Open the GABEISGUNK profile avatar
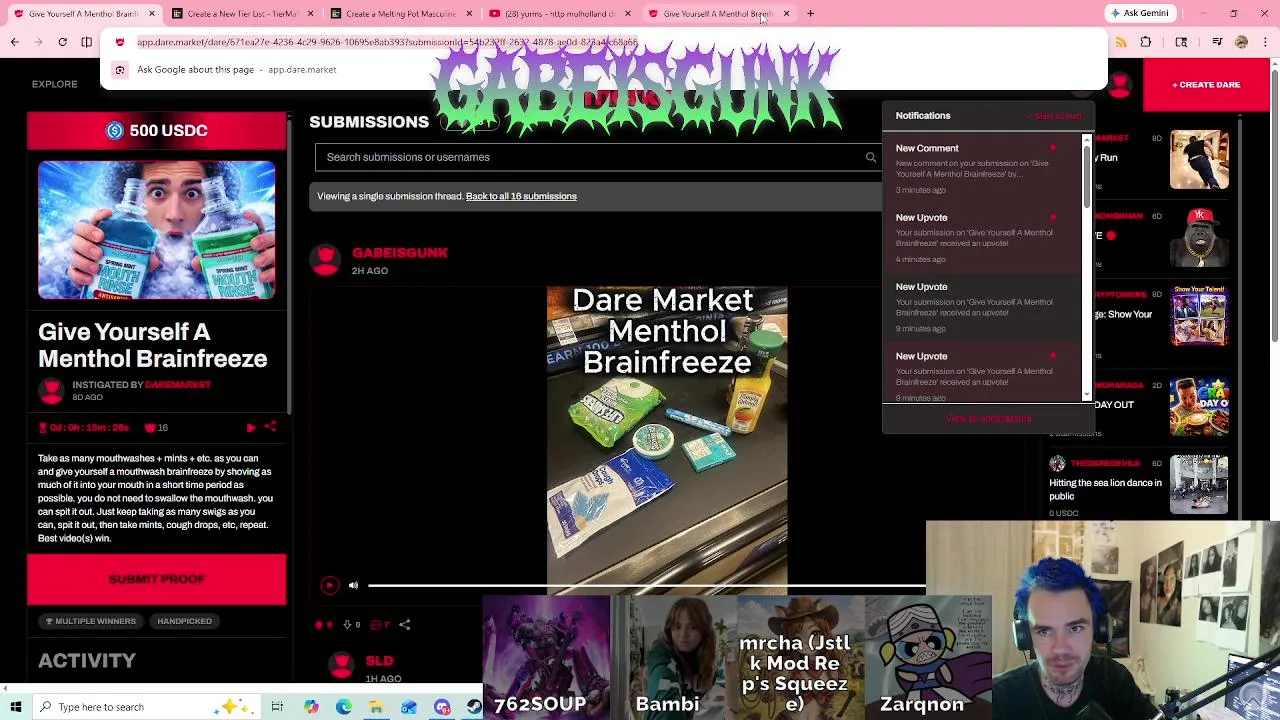1280x720 pixels. (x=325, y=259)
